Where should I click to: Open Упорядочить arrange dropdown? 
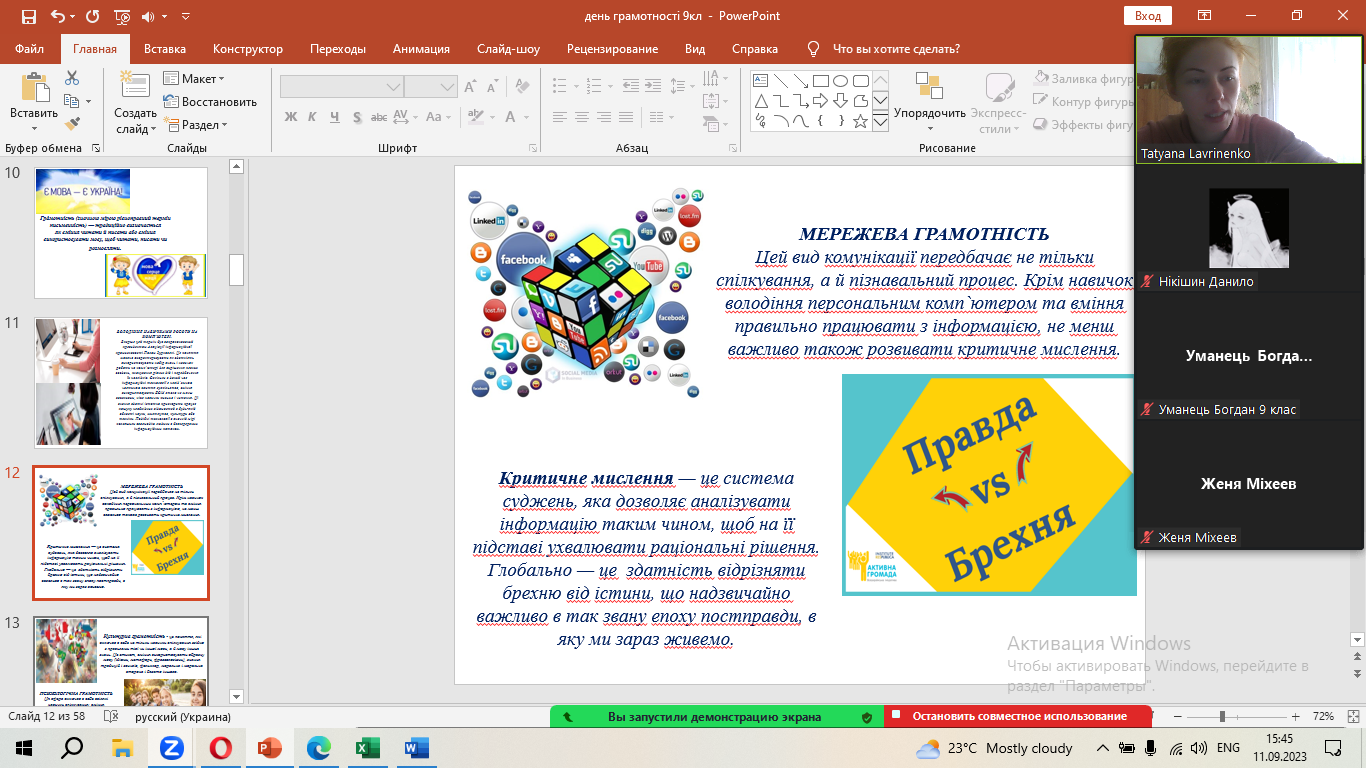pos(930,103)
